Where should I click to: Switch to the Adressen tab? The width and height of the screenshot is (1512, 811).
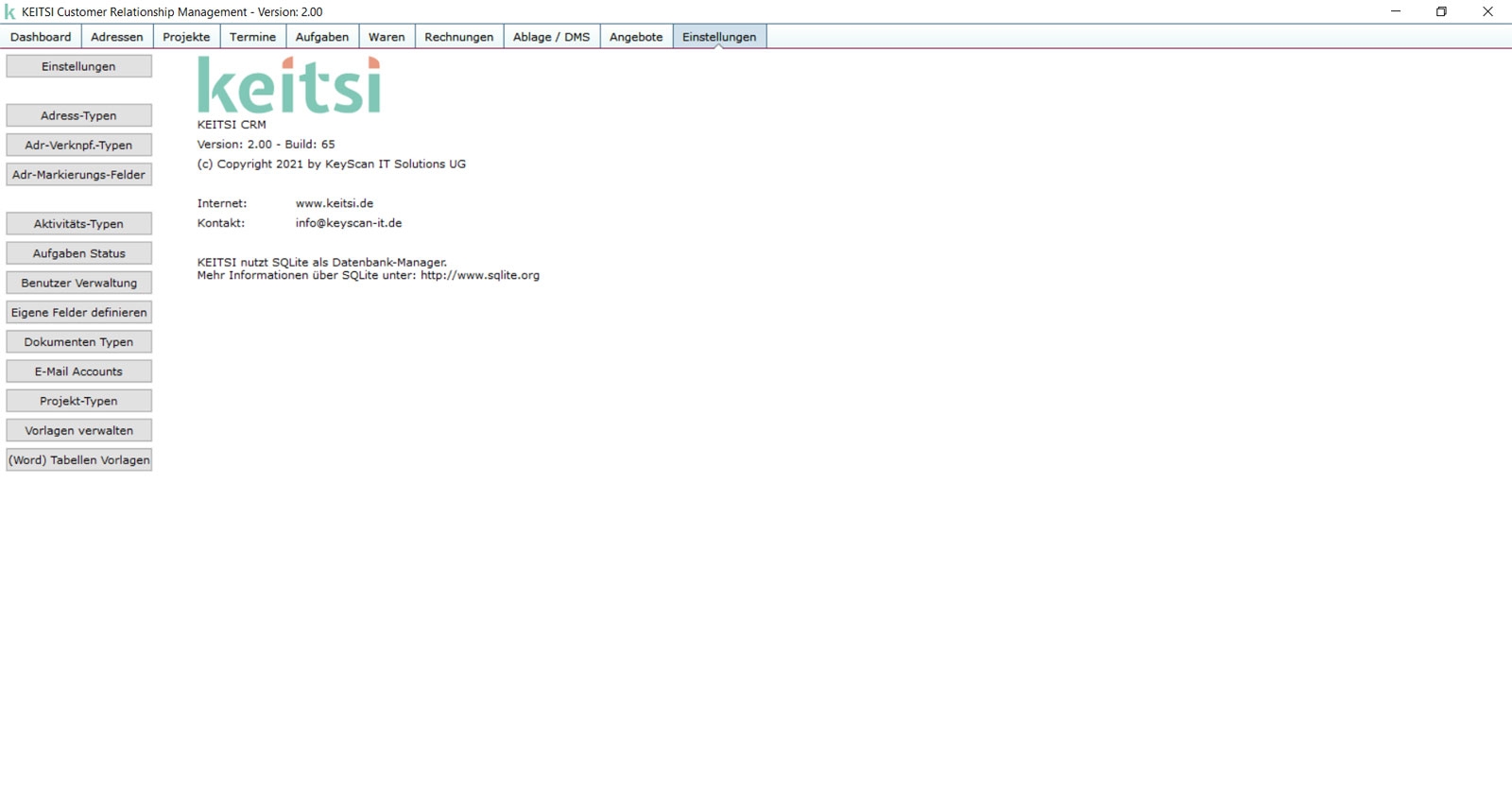[x=117, y=37]
